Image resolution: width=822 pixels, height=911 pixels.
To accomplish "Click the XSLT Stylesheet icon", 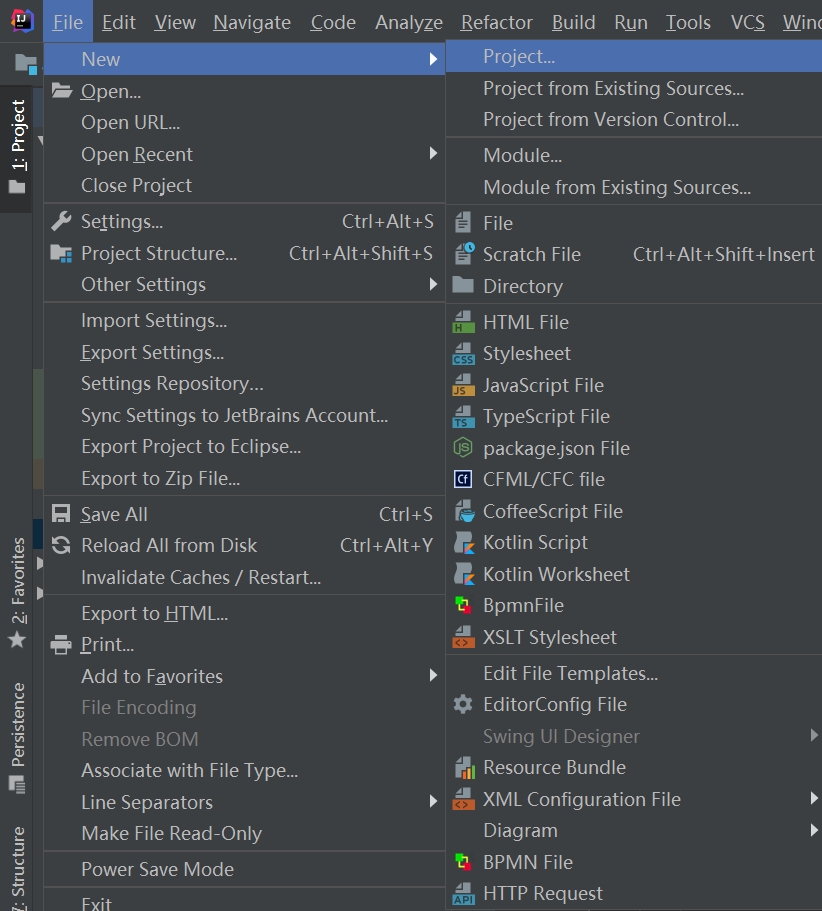I will click(463, 638).
